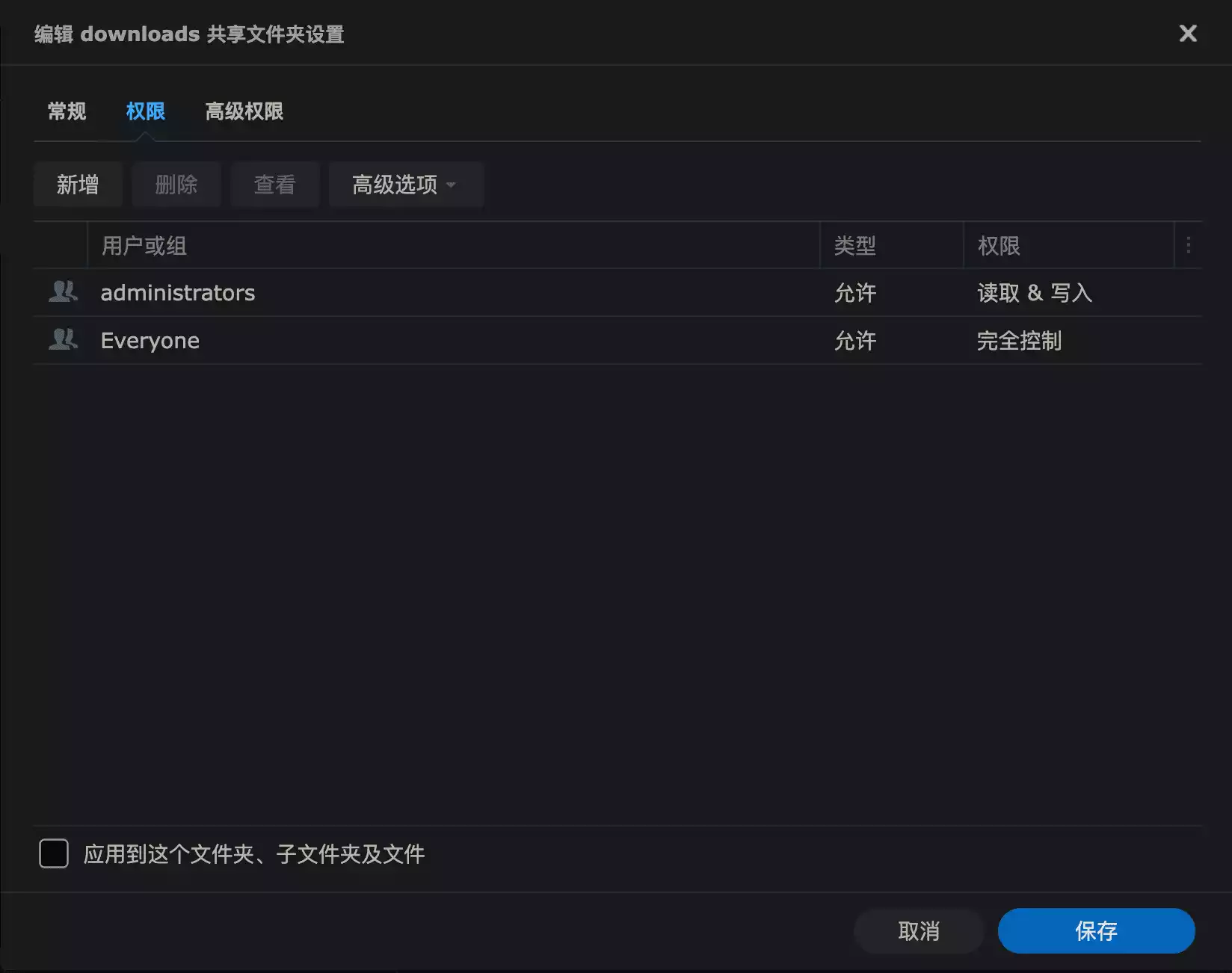Screen dimensions: 1232x973
Task: Click the 完全控制 permission cell
Action: pyautogui.click(x=1019, y=341)
